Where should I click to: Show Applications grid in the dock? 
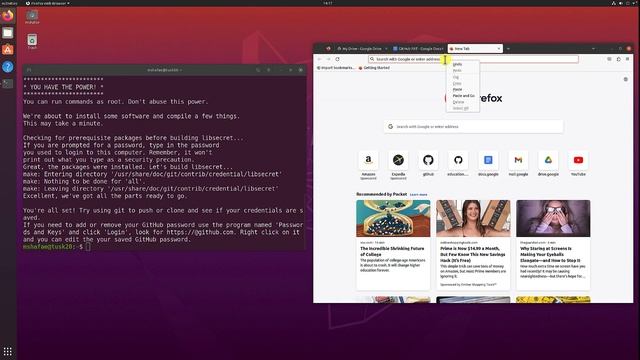tap(8, 351)
